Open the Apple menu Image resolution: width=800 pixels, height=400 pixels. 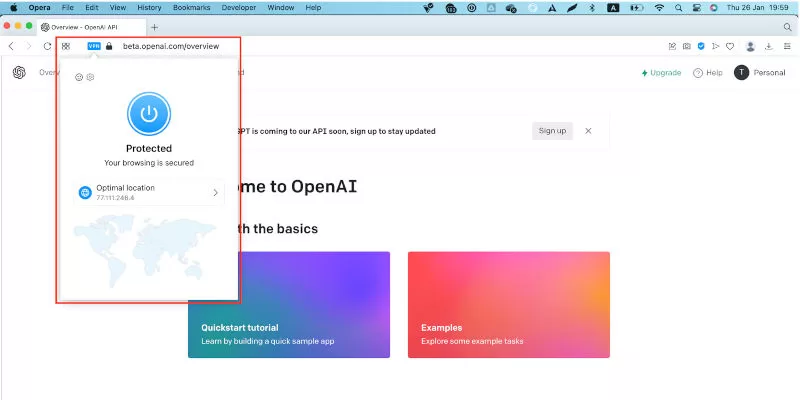click(13, 8)
